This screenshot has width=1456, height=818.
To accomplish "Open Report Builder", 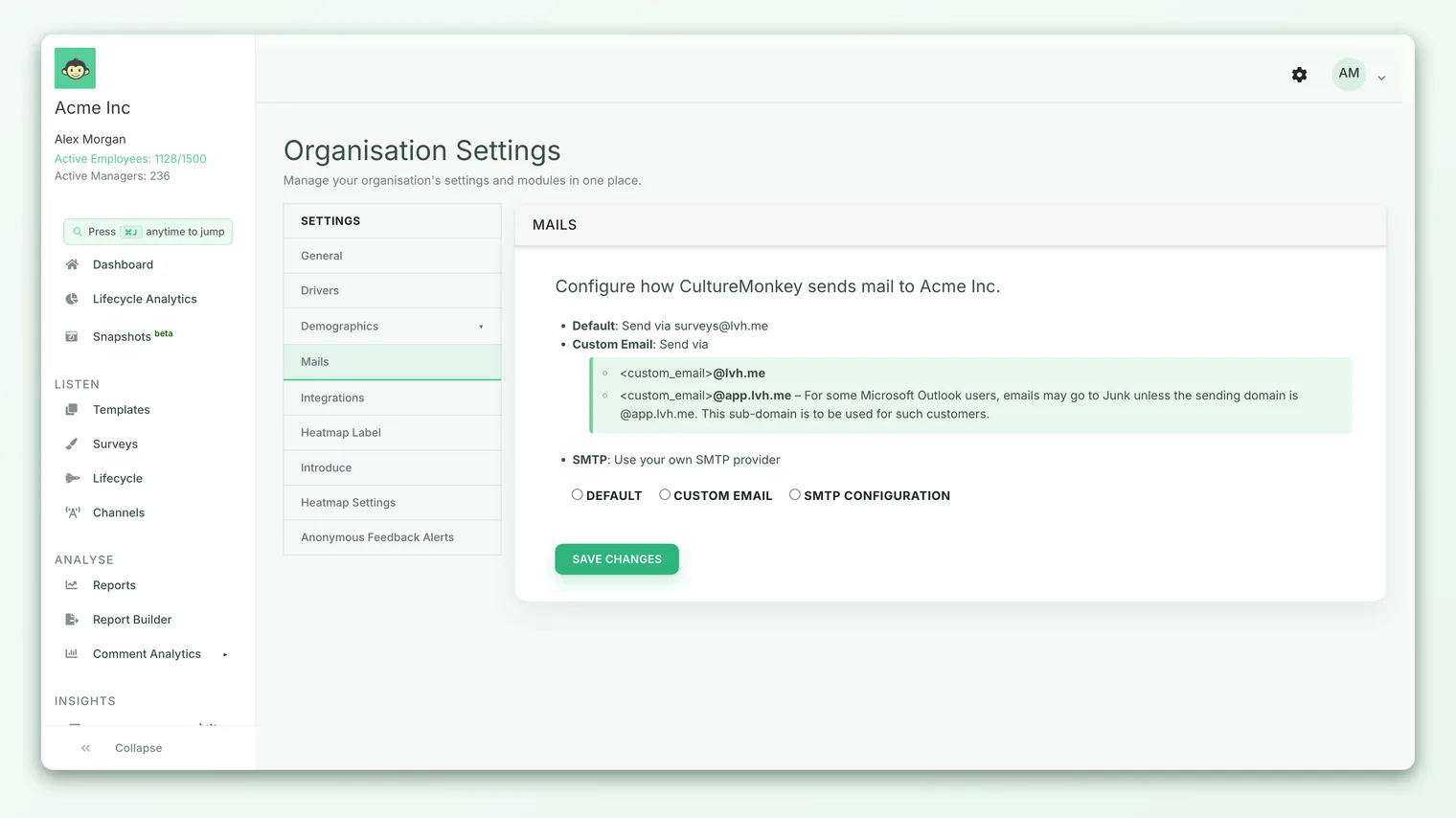I will [132, 620].
